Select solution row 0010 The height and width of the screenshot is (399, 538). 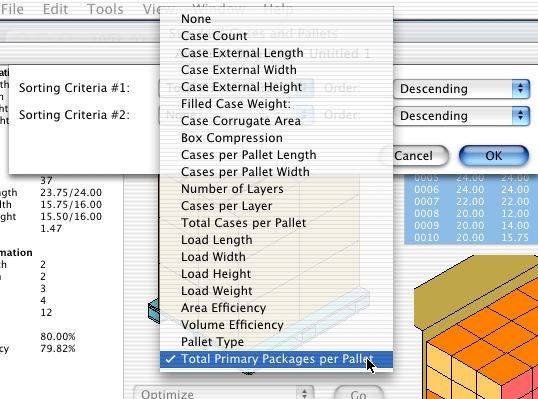pos(471,238)
